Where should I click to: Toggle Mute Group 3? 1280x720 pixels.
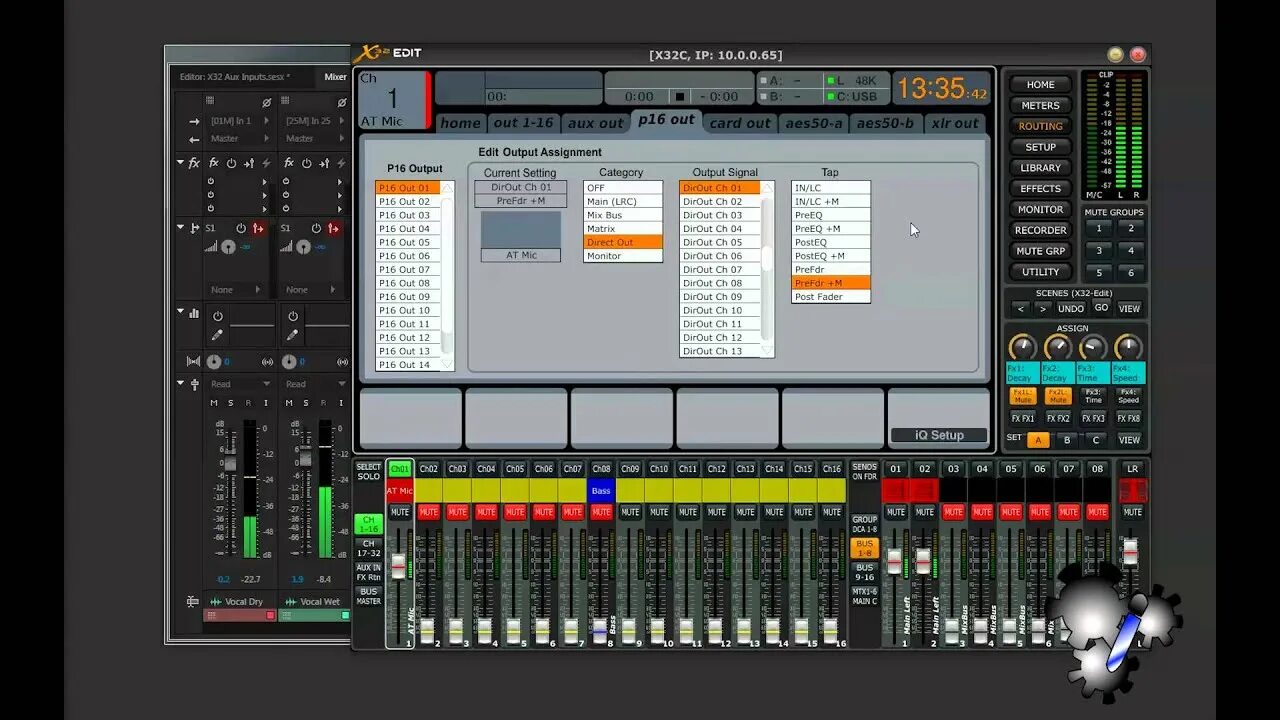1099,250
